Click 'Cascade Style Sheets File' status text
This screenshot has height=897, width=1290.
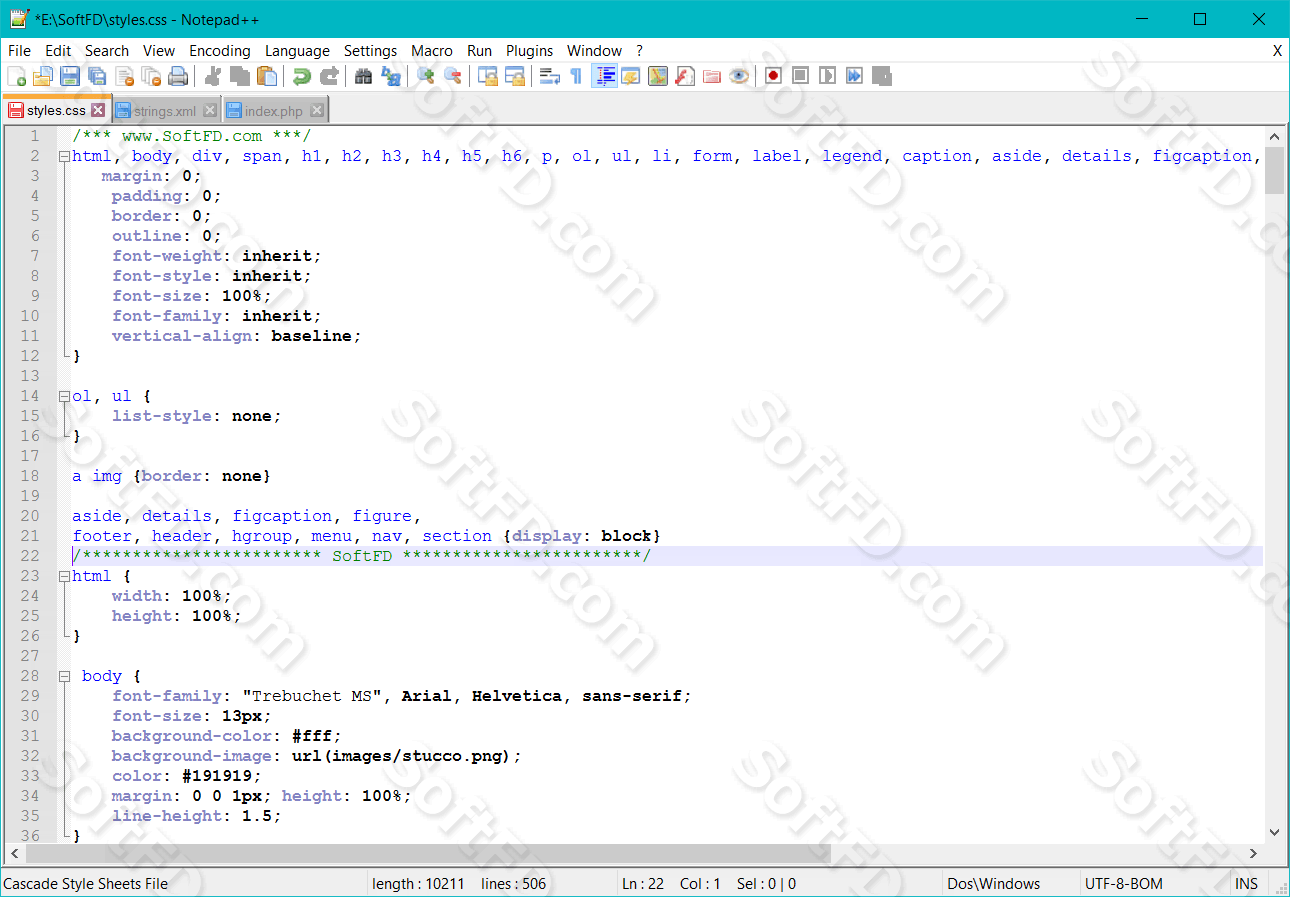click(86, 884)
